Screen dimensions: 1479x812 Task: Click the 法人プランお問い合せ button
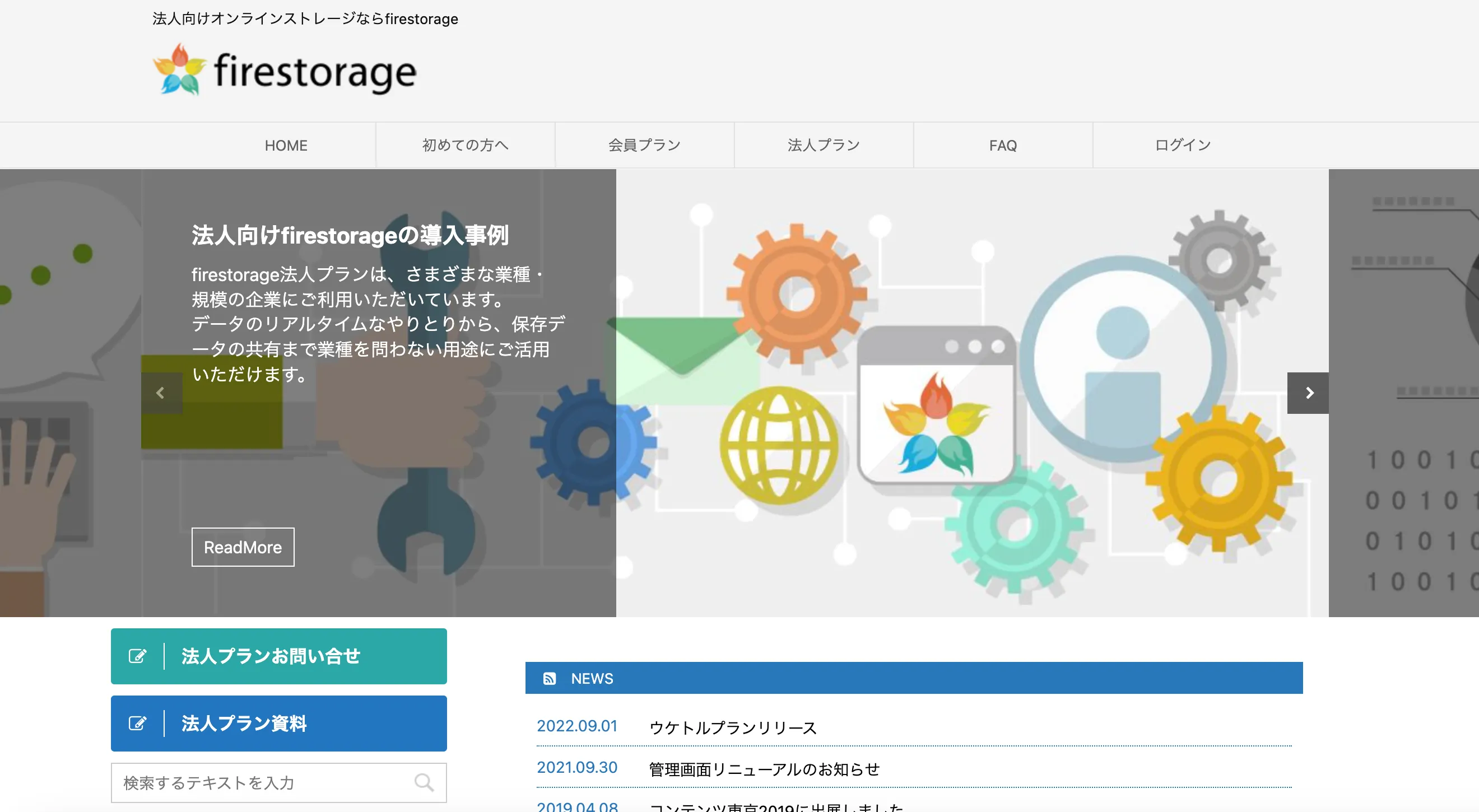point(279,656)
